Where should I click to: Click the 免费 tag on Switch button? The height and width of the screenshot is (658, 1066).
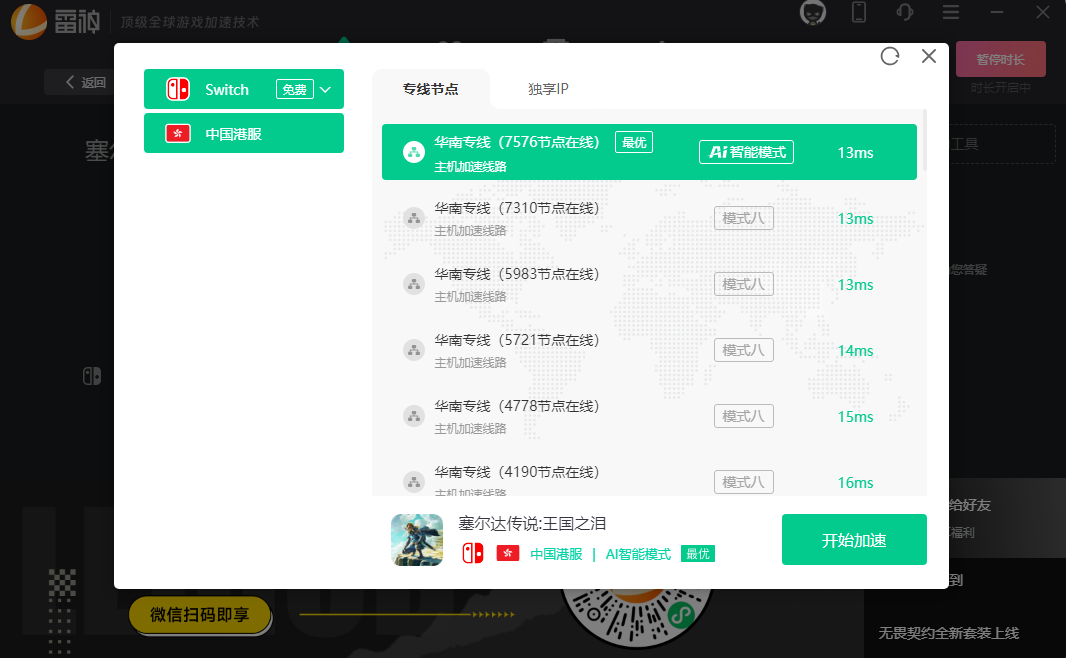coord(294,89)
